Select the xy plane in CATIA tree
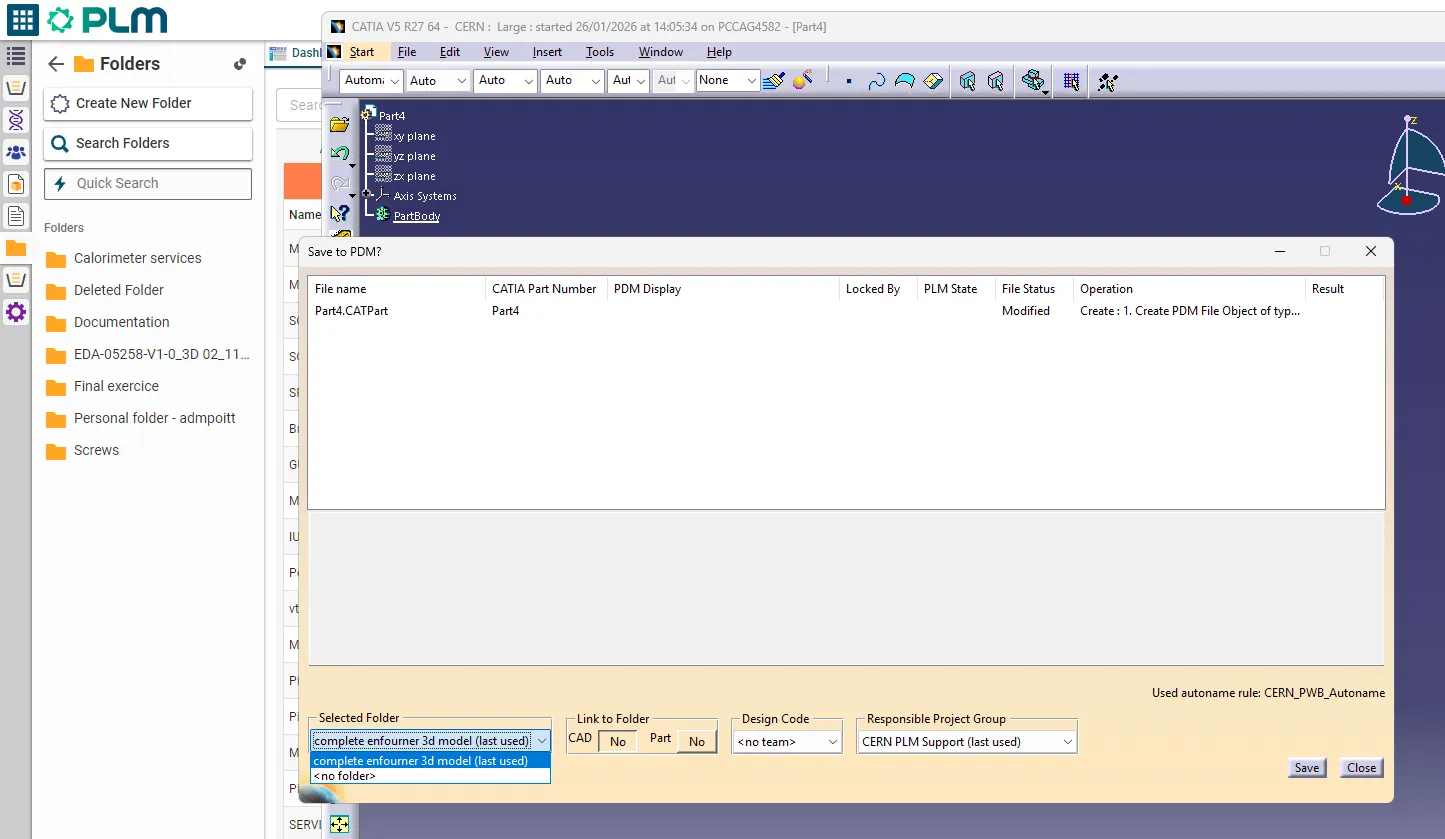Viewport: 1445px width, 839px height. click(414, 136)
